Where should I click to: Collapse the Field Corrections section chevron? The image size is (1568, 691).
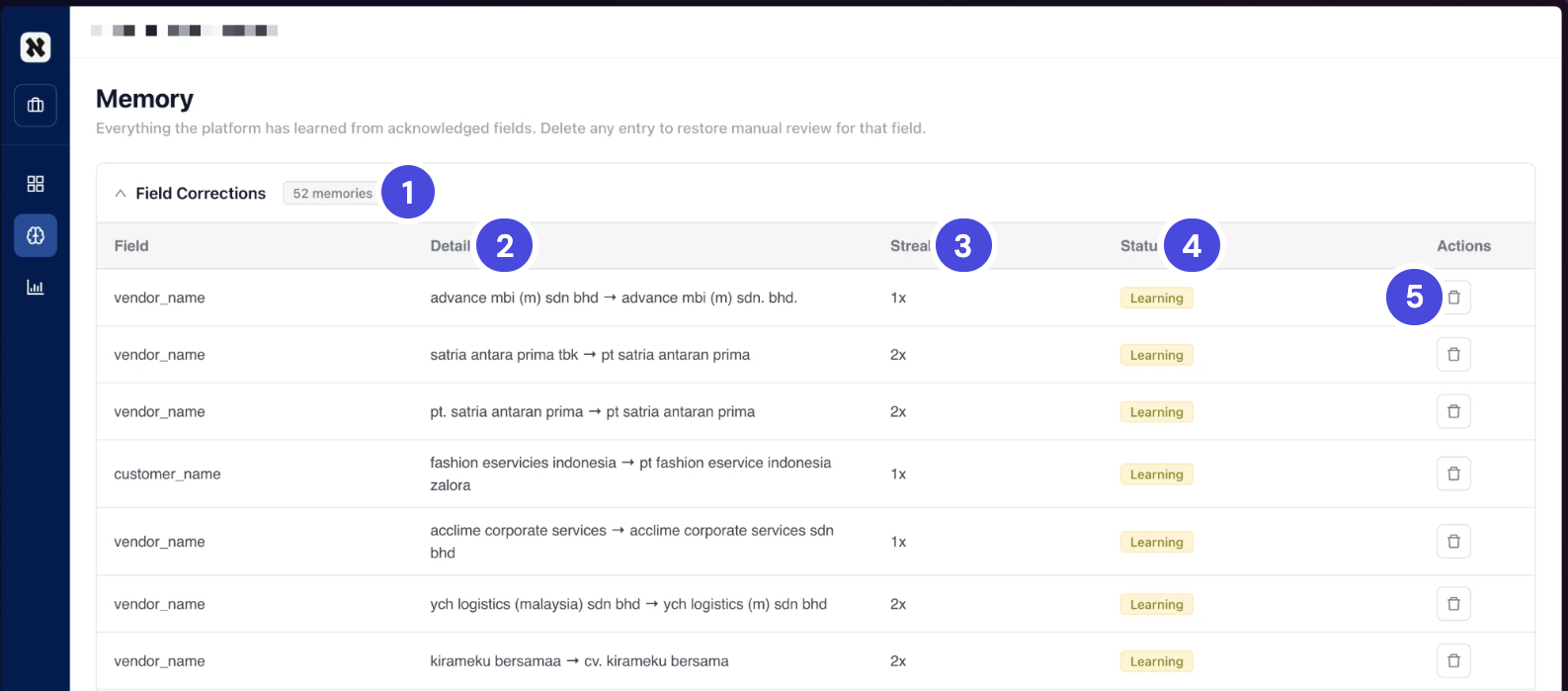[121, 194]
